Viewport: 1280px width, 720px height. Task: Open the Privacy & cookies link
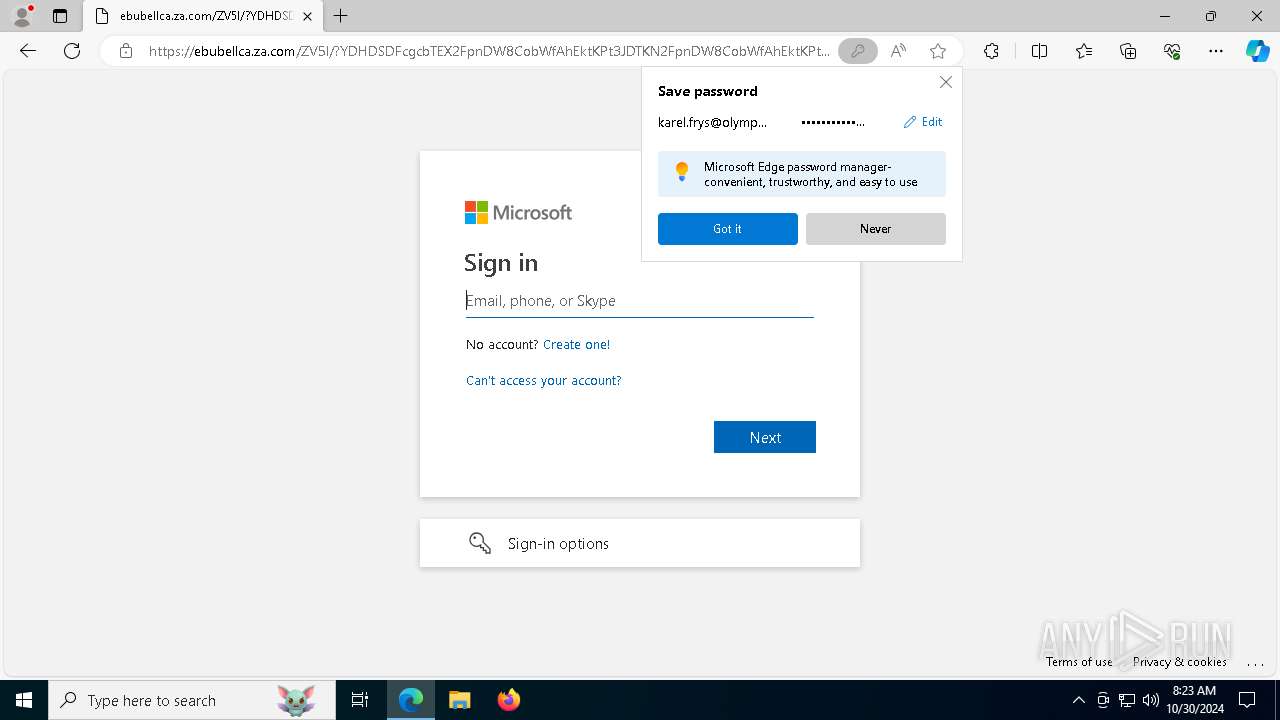click(1180, 662)
